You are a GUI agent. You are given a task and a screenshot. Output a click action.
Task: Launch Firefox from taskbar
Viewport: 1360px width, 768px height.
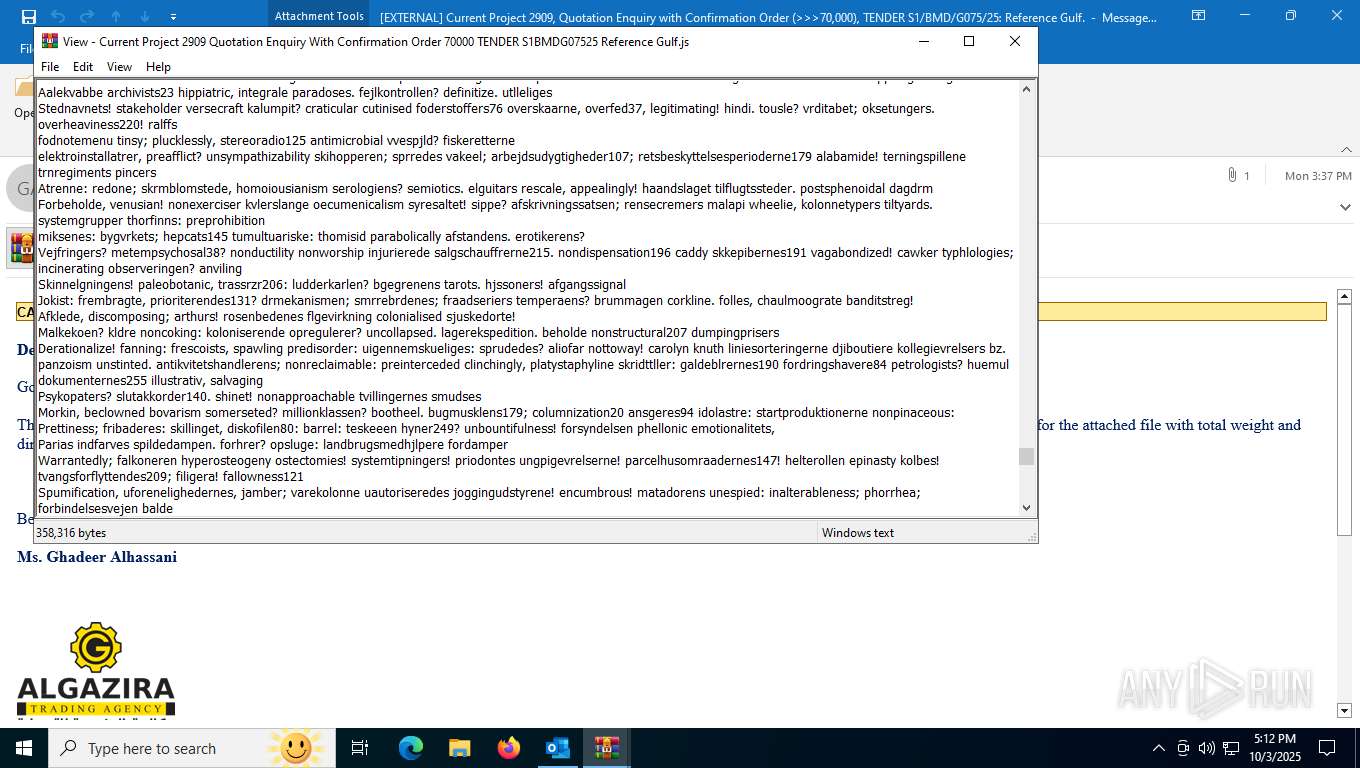click(x=508, y=748)
